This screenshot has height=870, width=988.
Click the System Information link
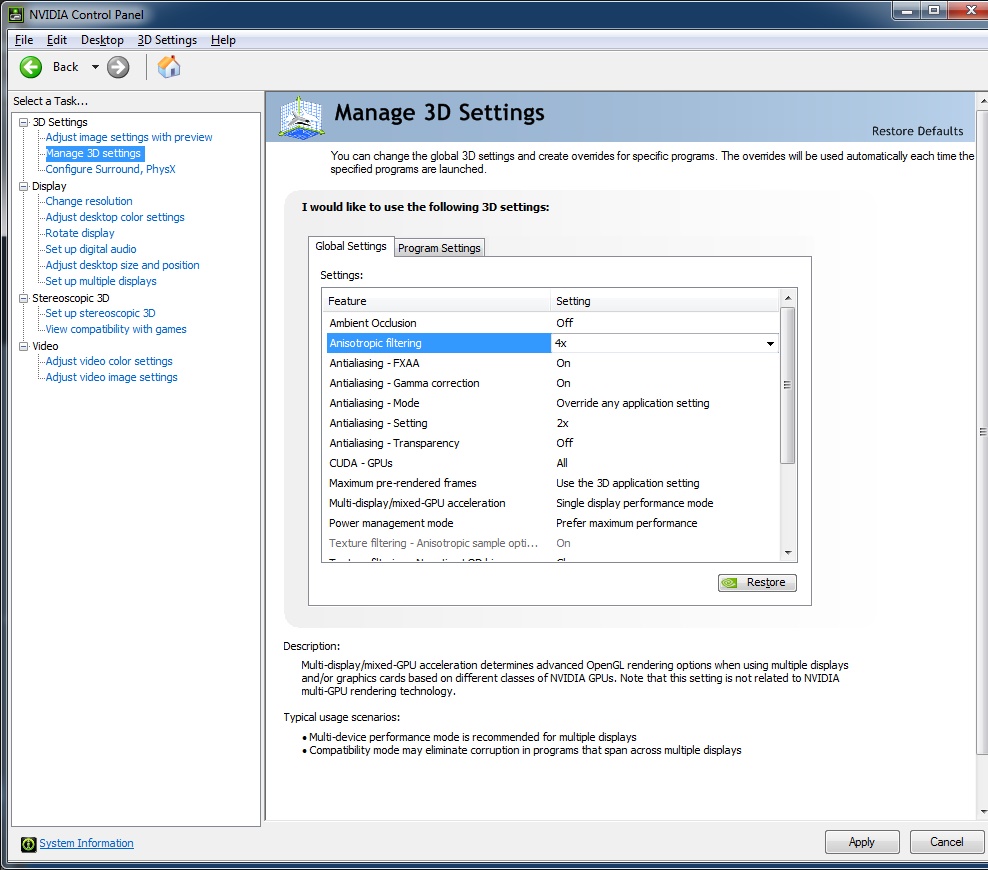pos(86,843)
